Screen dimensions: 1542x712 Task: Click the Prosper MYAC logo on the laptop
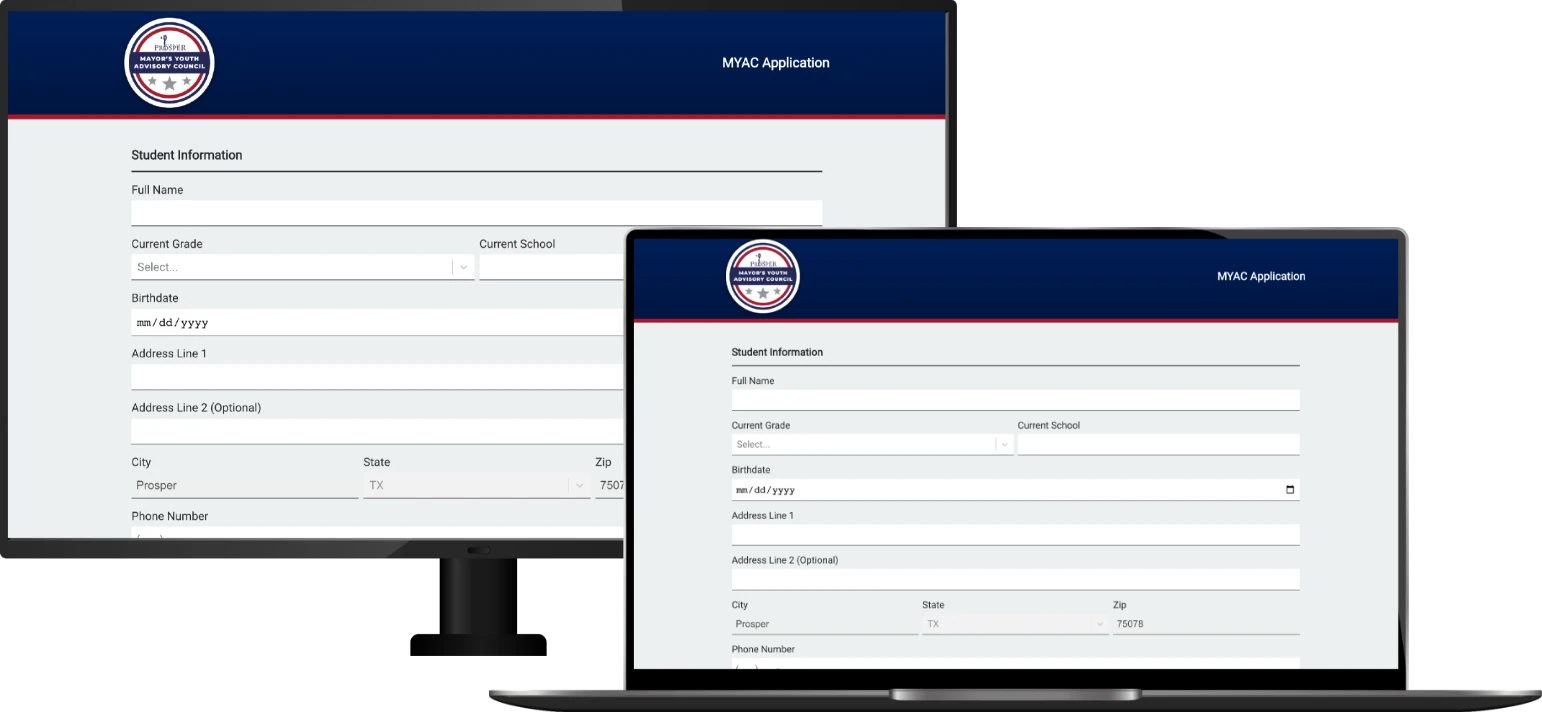pyautogui.click(x=763, y=276)
